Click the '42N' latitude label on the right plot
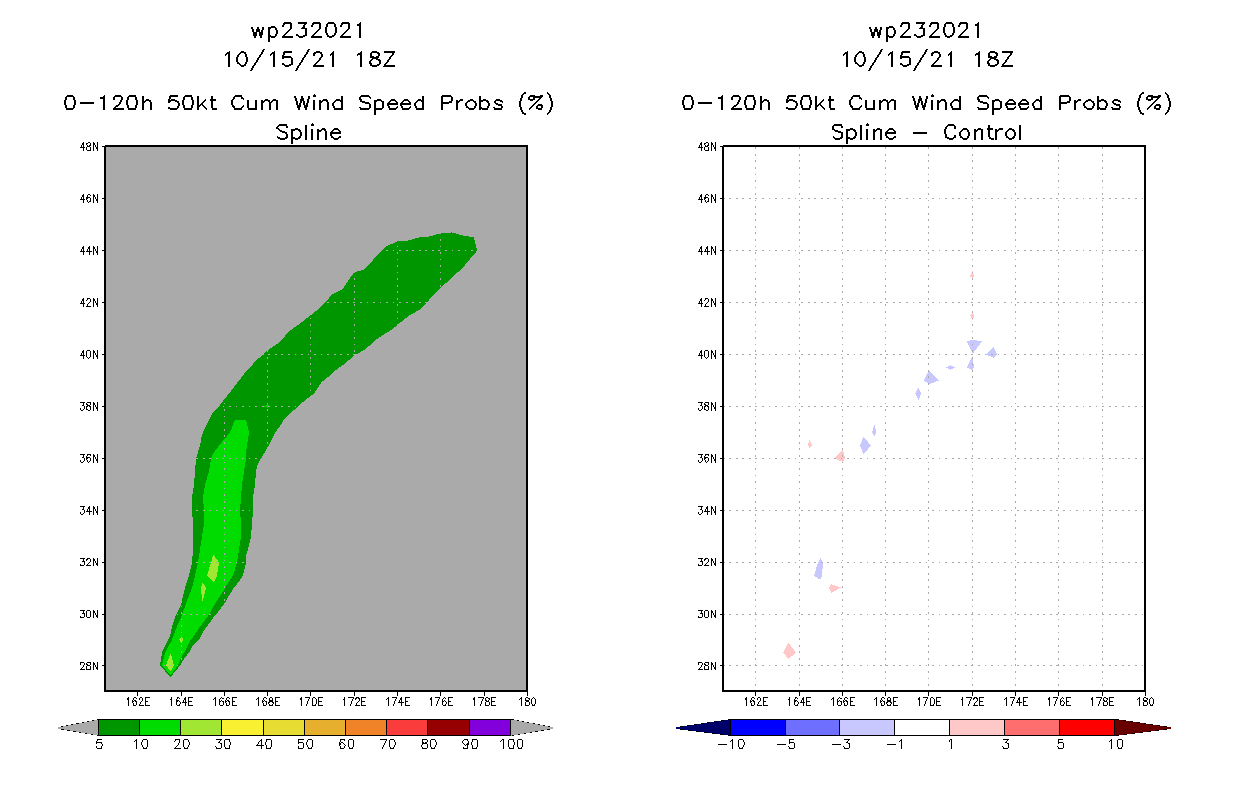 pyautogui.click(x=707, y=303)
